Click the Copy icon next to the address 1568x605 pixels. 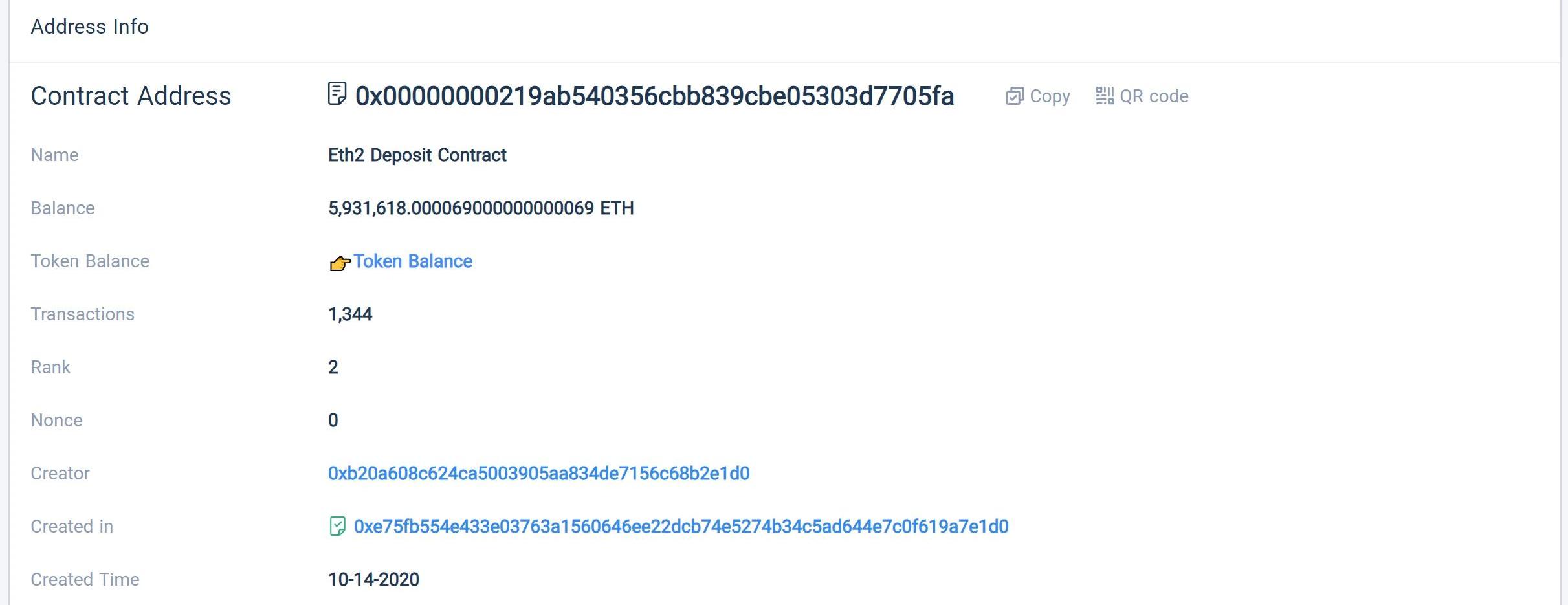[x=1015, y=96]
